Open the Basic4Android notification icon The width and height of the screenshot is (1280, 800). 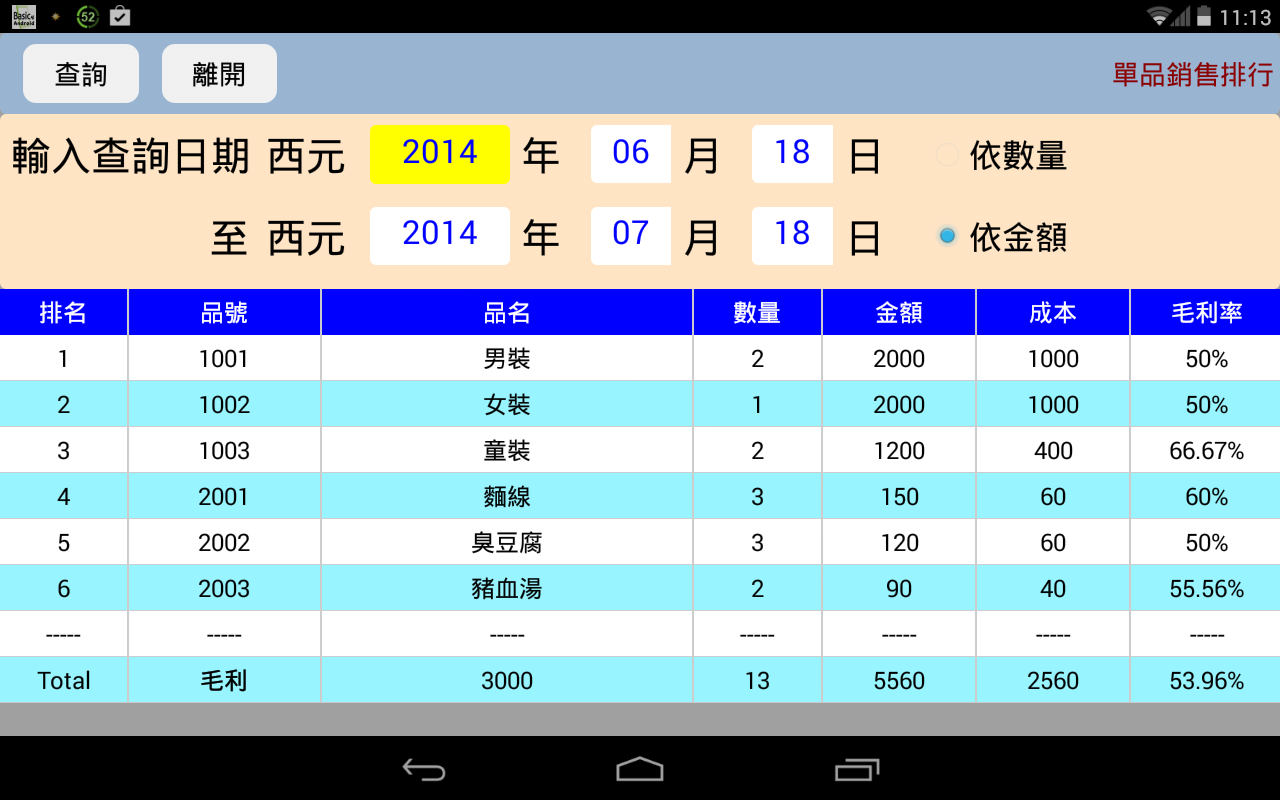click(24, 16)
